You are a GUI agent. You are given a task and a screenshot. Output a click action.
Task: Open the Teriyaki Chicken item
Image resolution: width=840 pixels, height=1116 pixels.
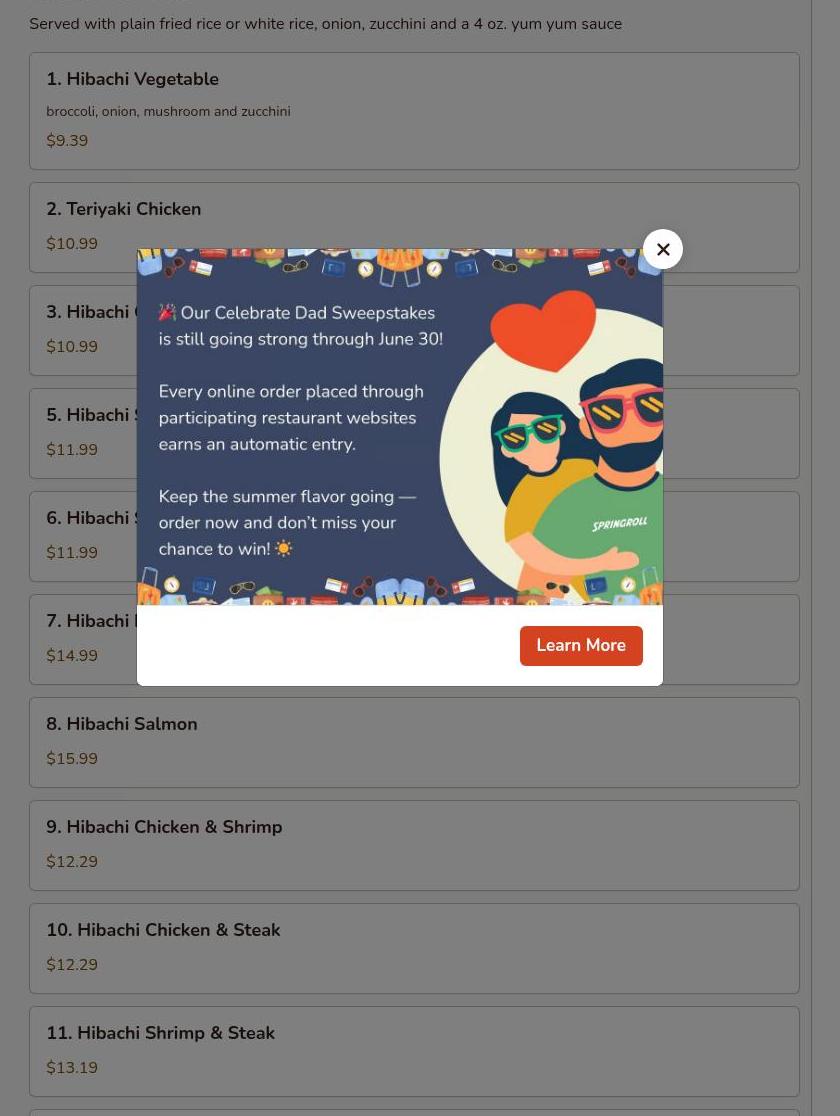click(414, 228)
